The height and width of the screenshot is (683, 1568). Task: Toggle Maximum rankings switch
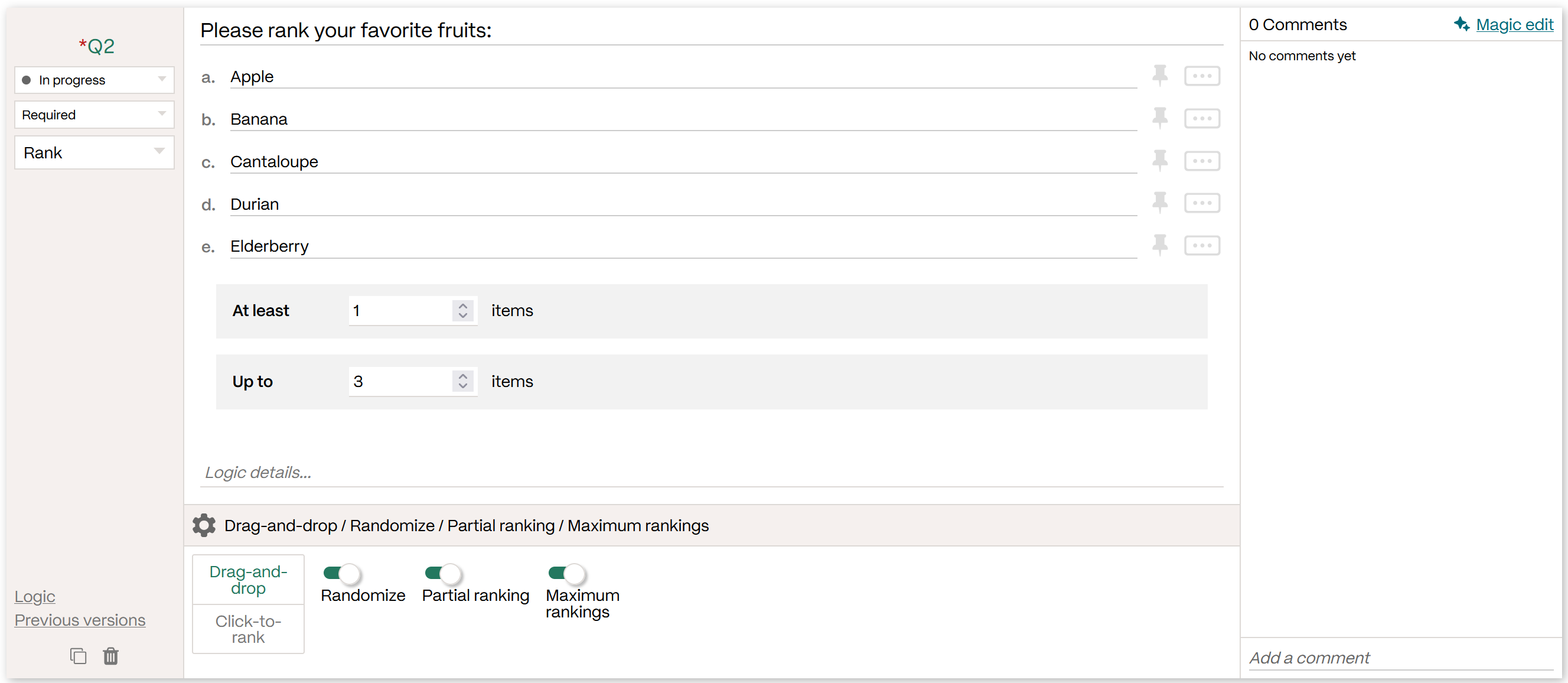tap(567, 573)
